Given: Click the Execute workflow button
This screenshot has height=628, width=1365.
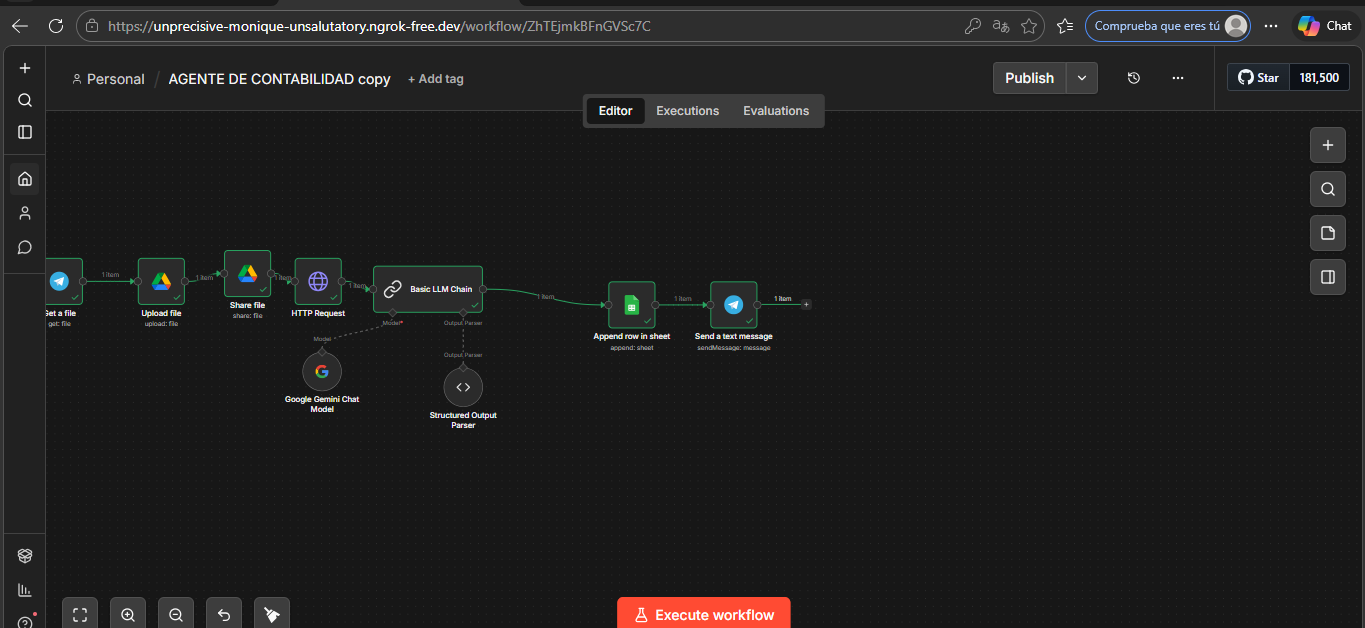Looking at the screenshot, I should [703, 615].
